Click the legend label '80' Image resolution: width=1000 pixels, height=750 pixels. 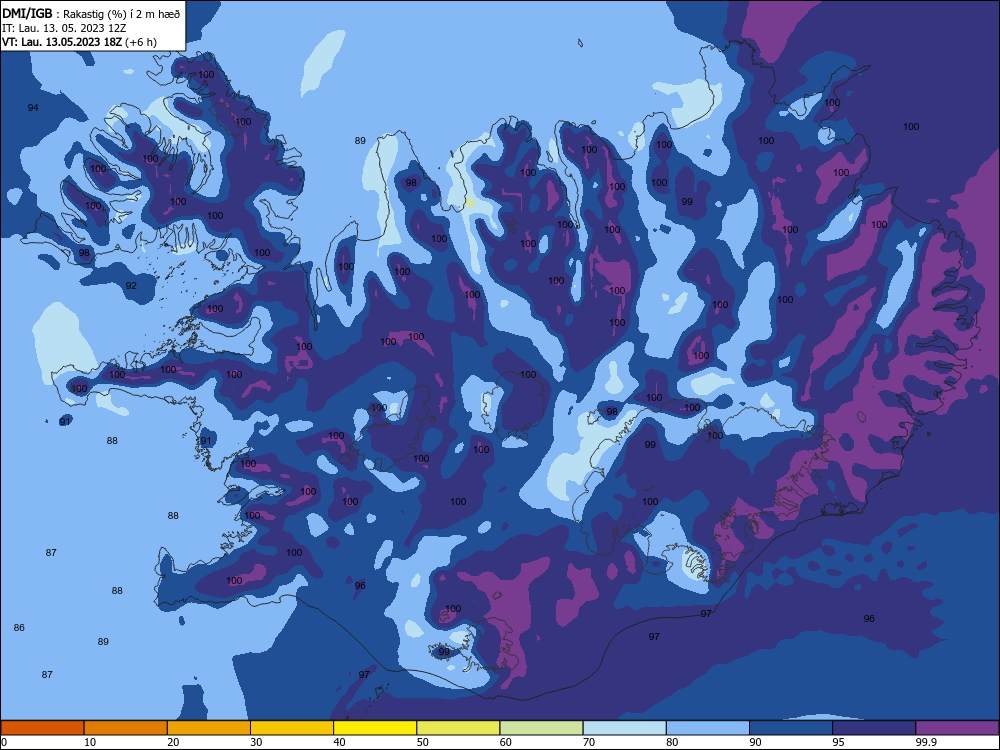[x=672, y=742]
